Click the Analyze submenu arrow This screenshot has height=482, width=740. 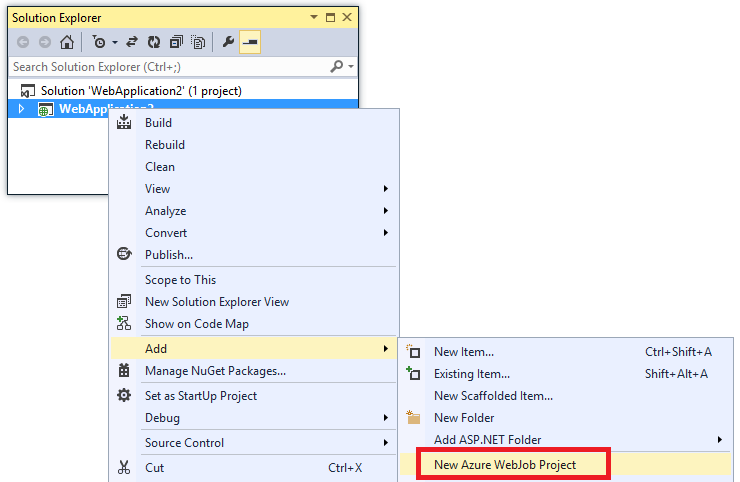click(x=386, y=211)
